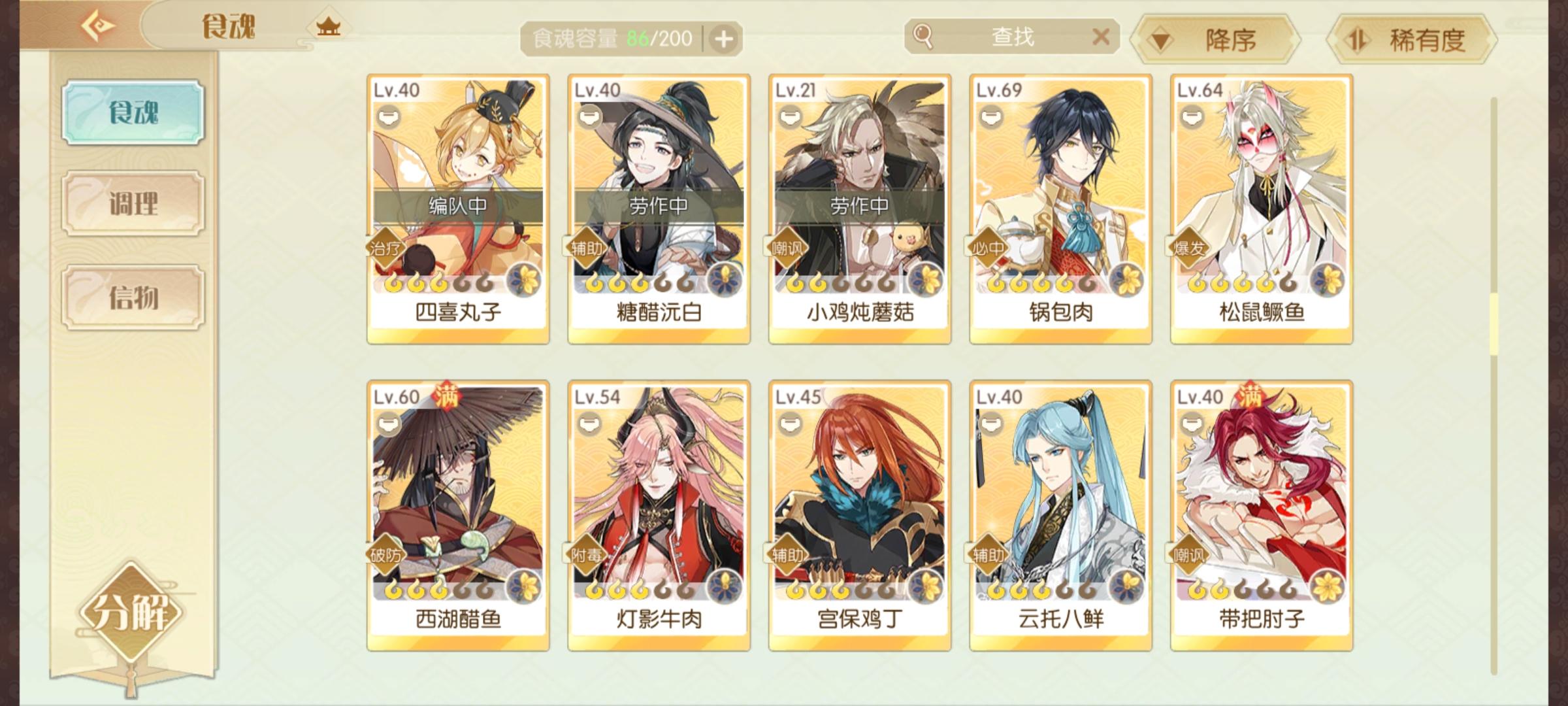1568x706 pixels.
Task: Click the 查找 search input field
Action: point(1012,37)
